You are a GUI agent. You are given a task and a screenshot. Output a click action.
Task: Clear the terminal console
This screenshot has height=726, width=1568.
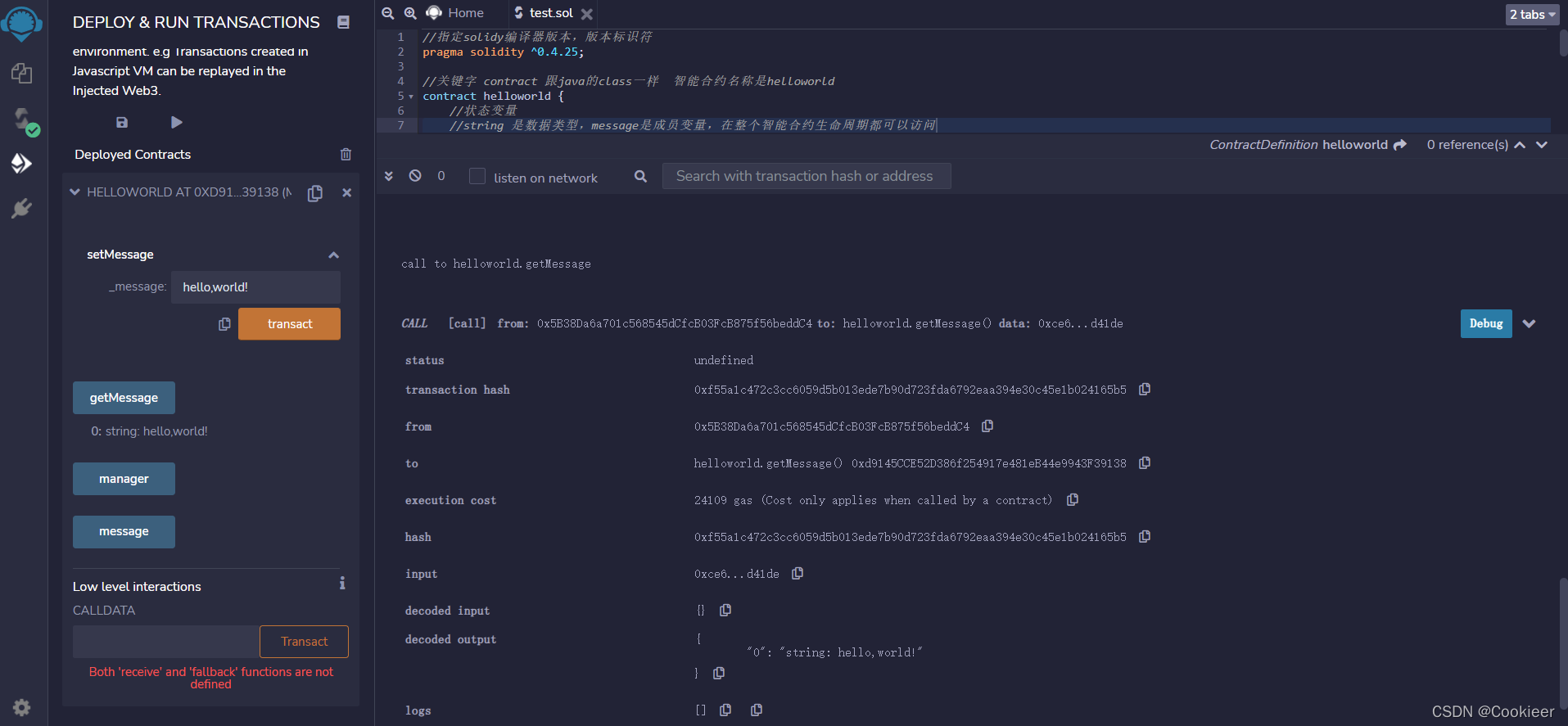click(x=415, y=176)
